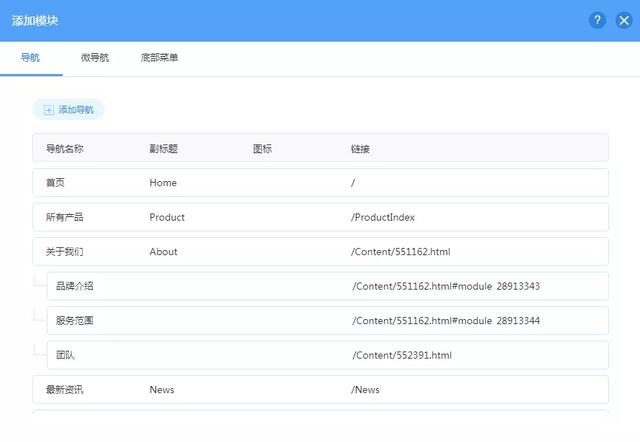Pick the 服务范围 sub-navigation item
Screen dimensions: 640x442
[75, 320]
